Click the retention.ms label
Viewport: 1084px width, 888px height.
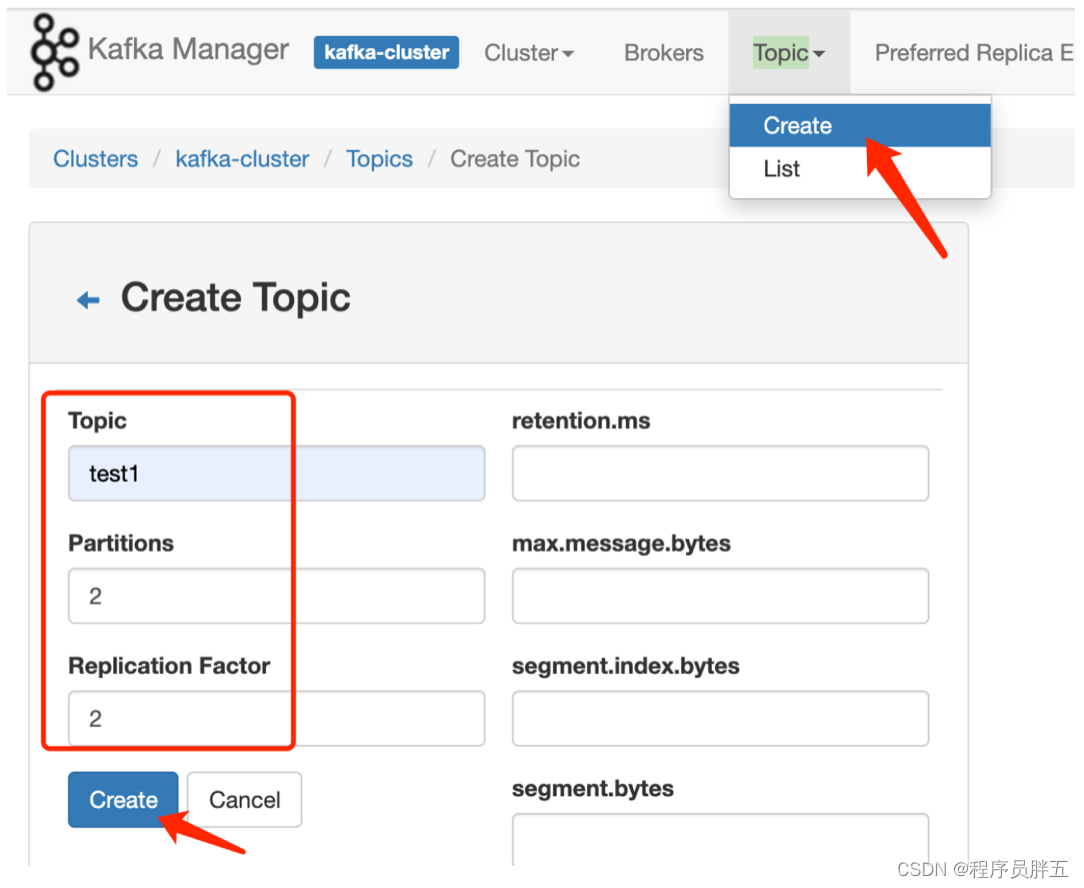point(581,420)
